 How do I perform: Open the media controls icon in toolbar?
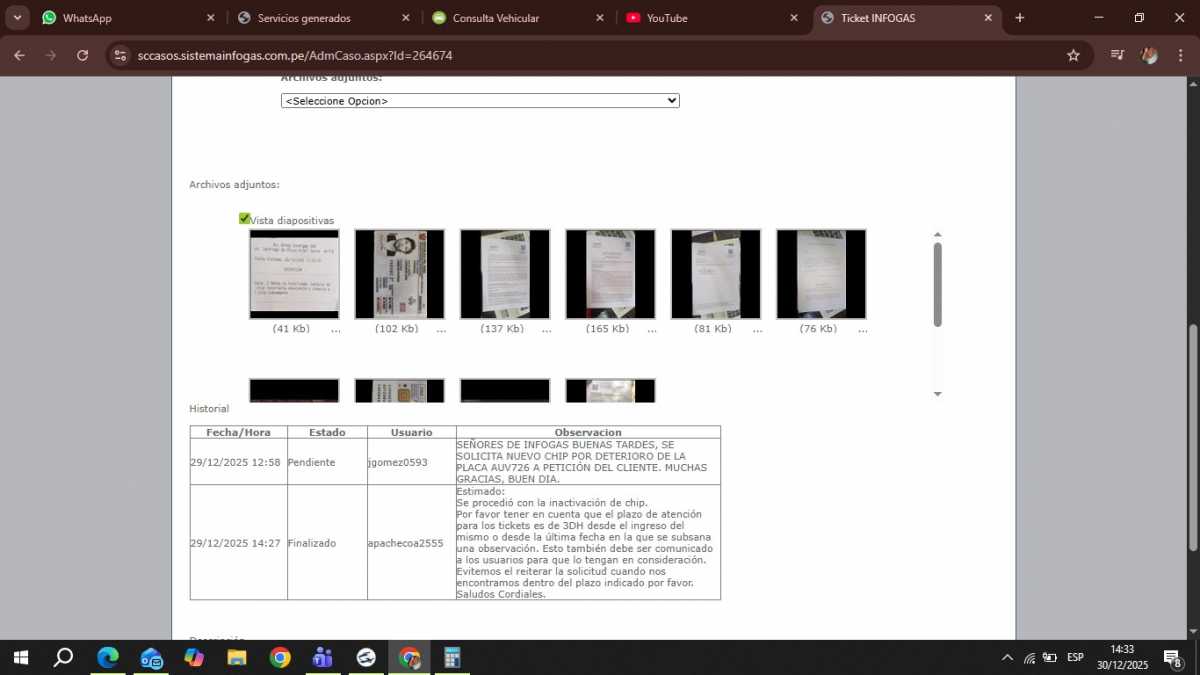pos(1117,56)
